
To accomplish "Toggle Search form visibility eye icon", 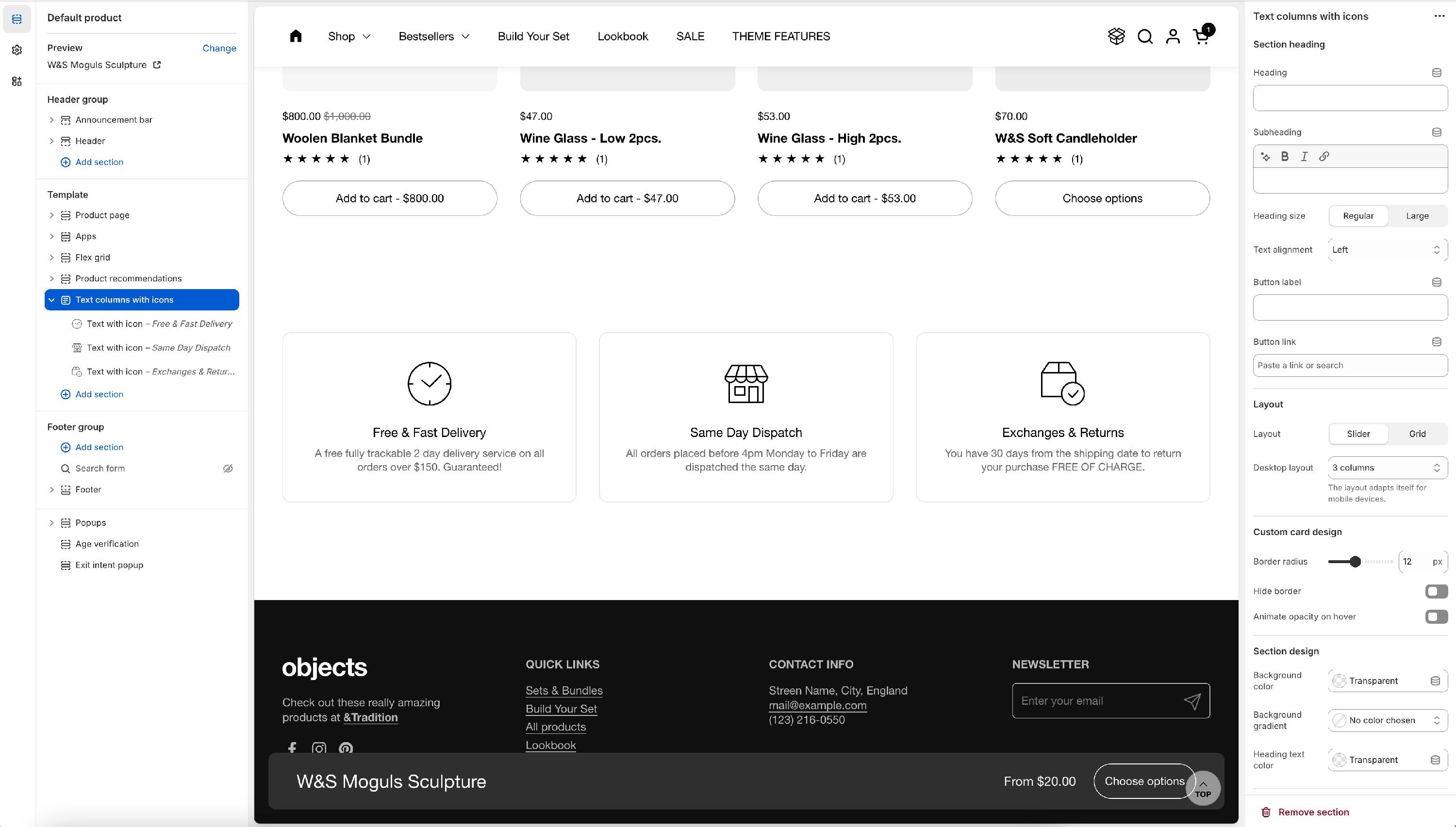I will [228, 469].
